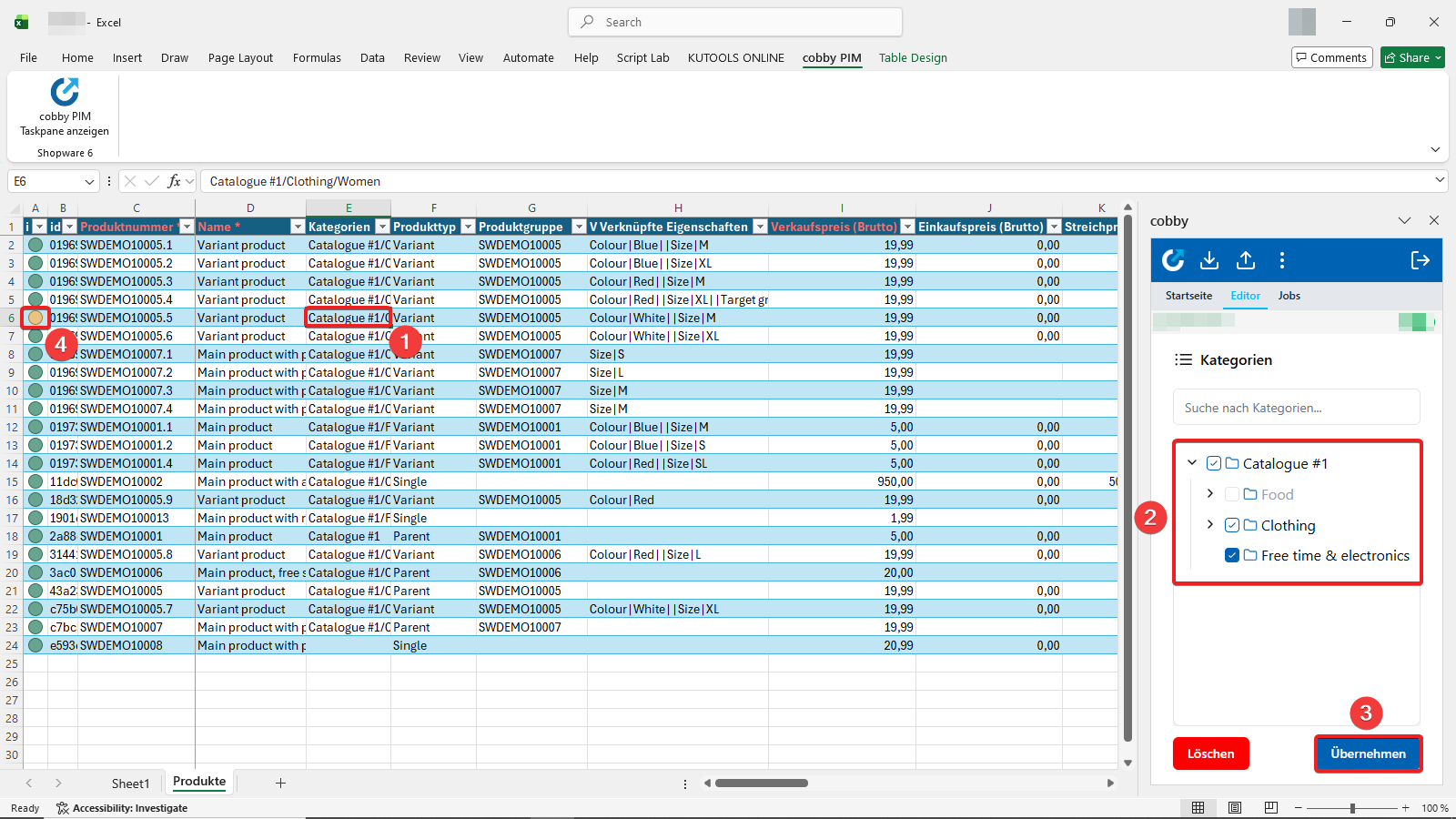Check the Food category checkbox
Screen dimensions: 1456x819
pos(1233,494)
